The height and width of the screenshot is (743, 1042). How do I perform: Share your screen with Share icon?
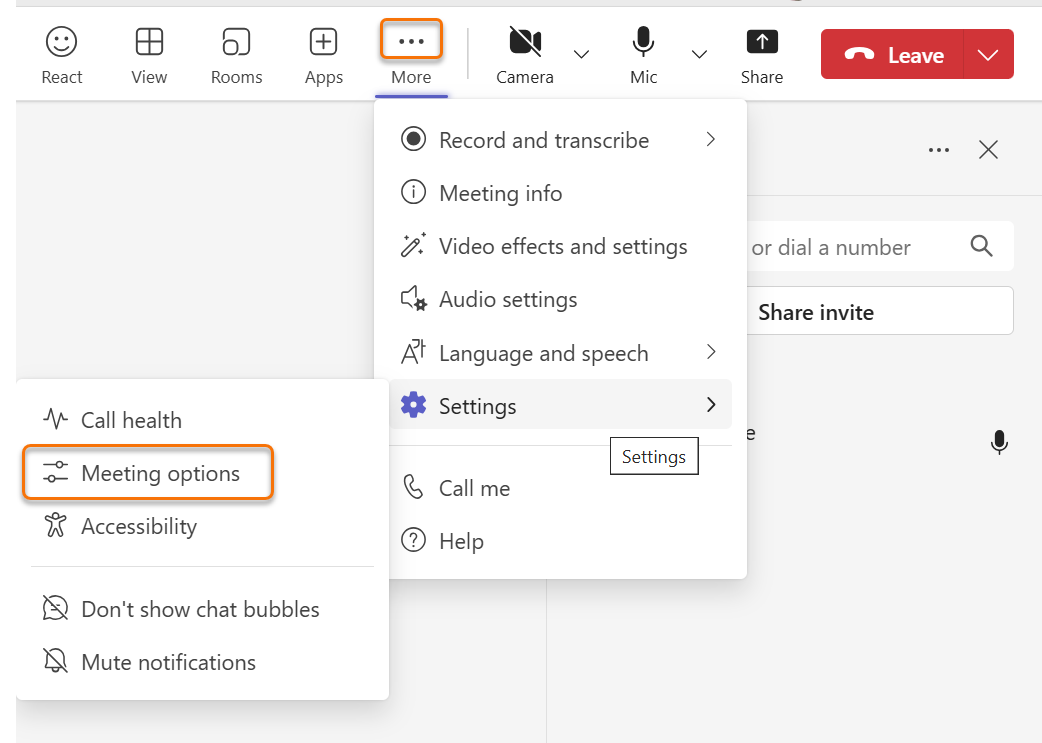pos(762,55)
